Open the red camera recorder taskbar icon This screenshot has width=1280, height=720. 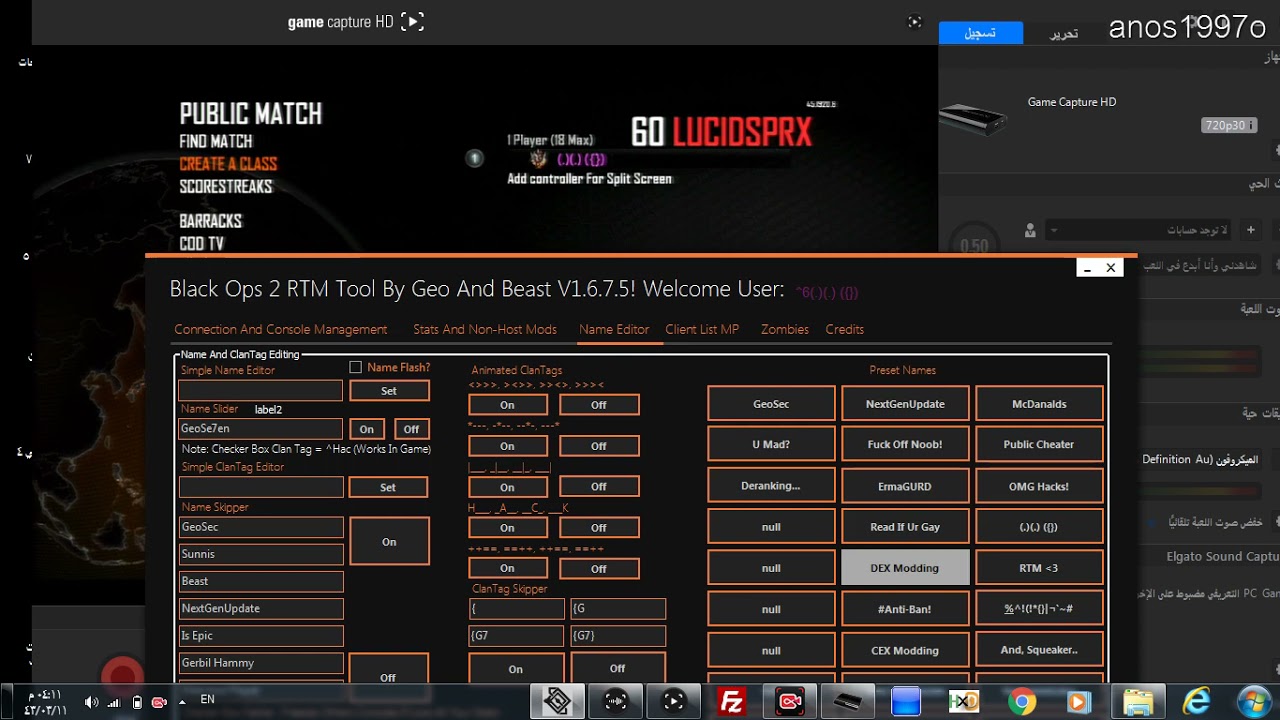(790, 702)
